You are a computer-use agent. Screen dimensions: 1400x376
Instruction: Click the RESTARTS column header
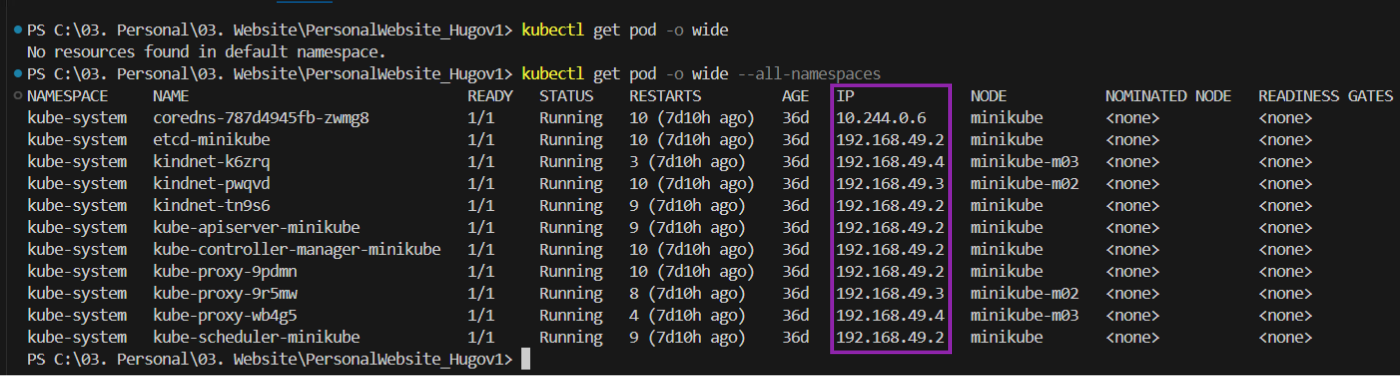(x=665, y=96)
